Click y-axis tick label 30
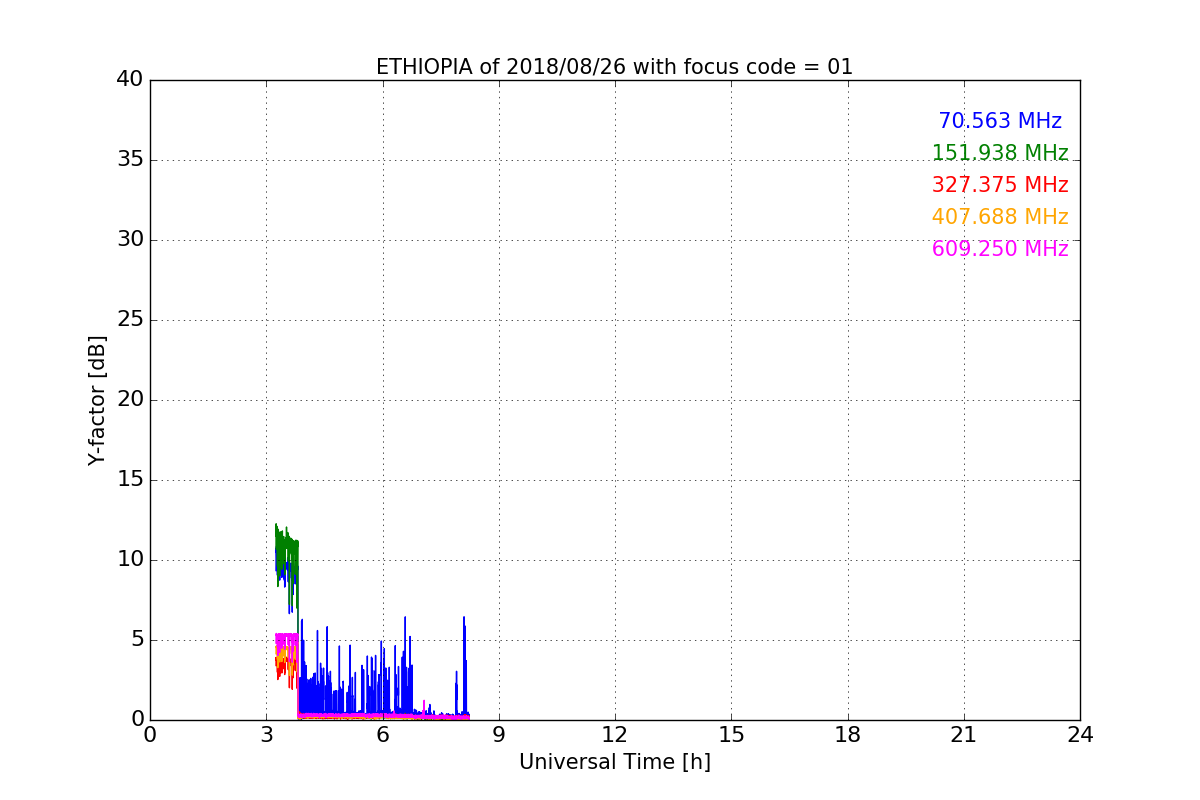The height and width of the screenshot is (800, 1200). pyautogui.click(x=130, y=240)
